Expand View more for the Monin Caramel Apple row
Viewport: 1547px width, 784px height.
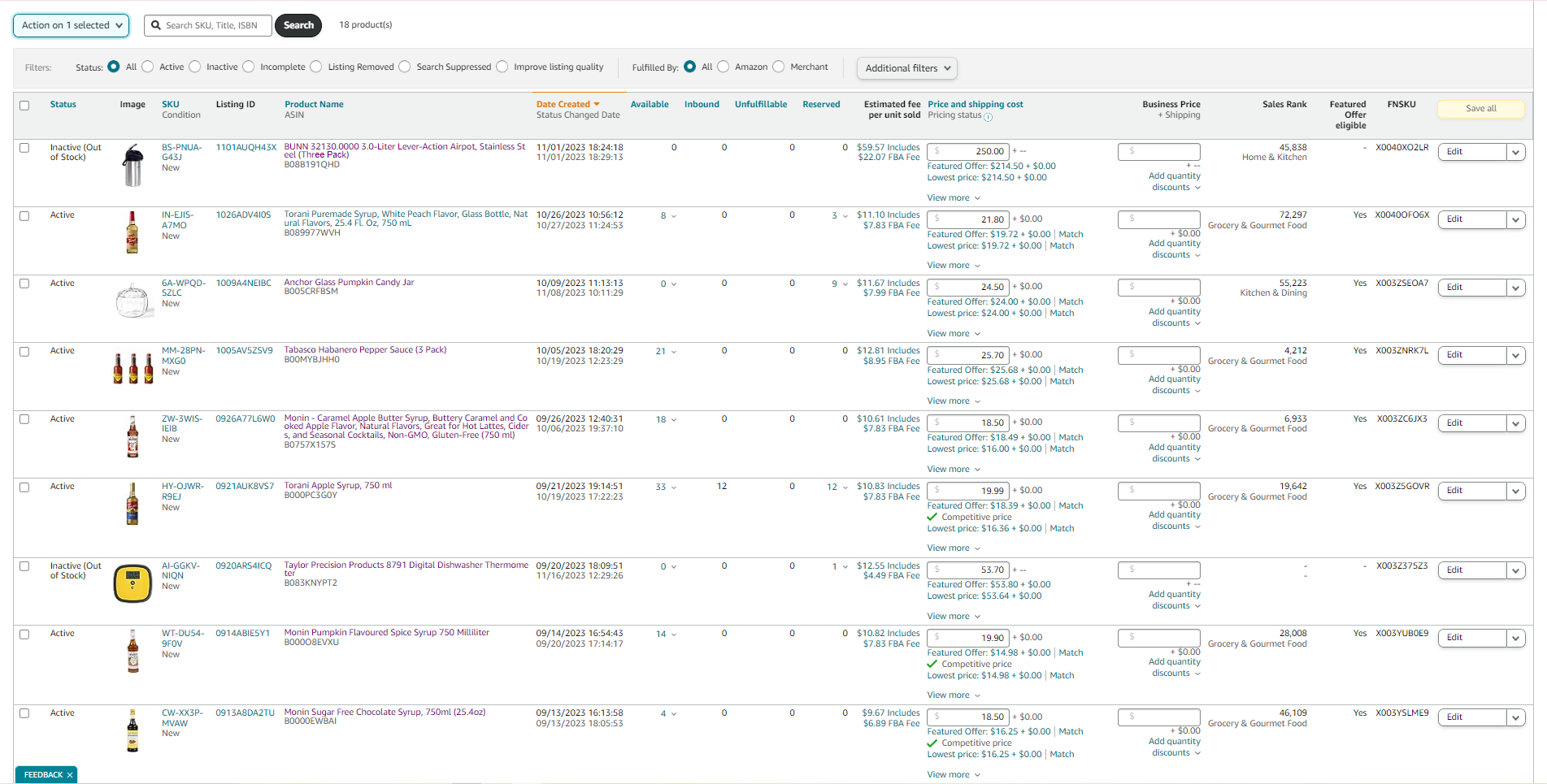click(x=954, y=470)
